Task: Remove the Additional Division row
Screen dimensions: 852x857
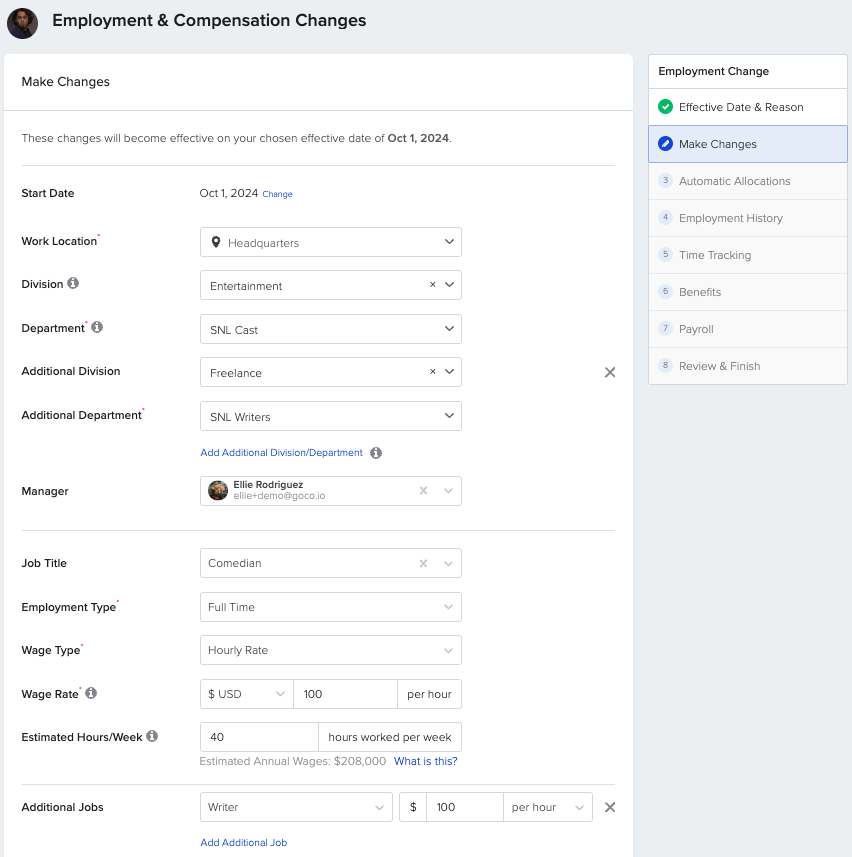Action: click(610, 372)
